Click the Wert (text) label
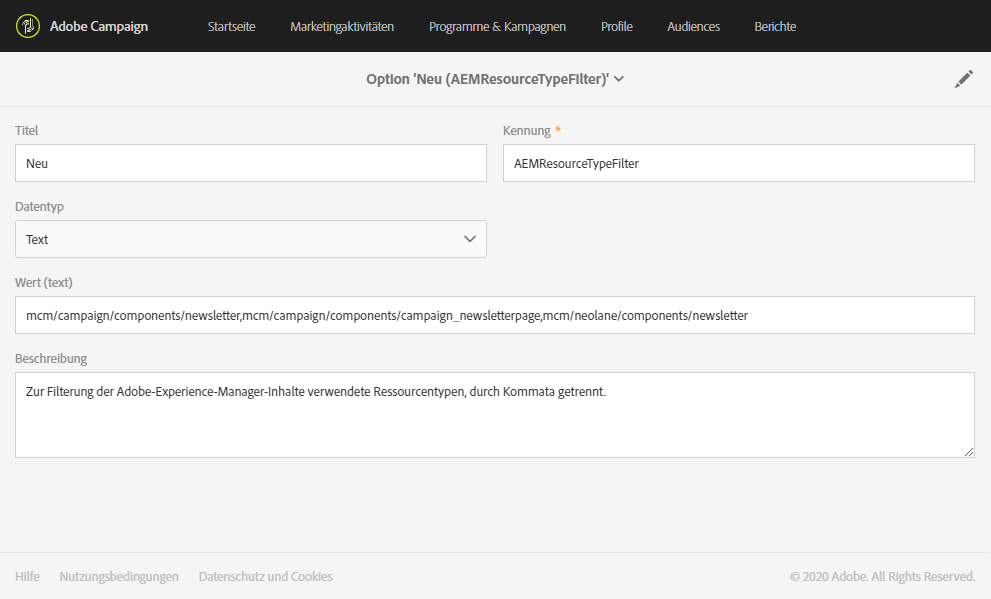Screen dimensions: 991x599 point(44,282)
